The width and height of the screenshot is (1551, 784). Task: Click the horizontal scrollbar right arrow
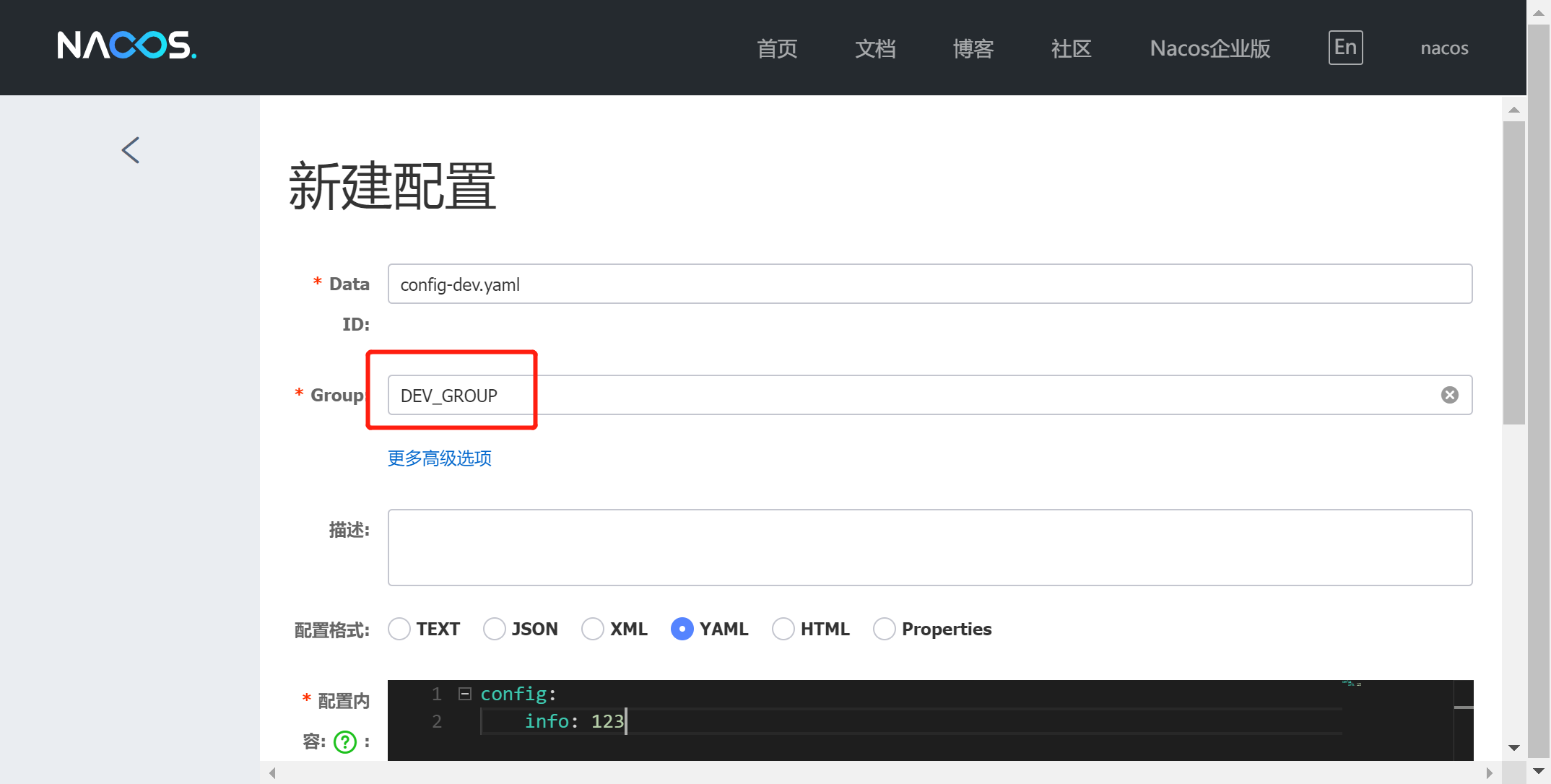(x=1489, y=773)
